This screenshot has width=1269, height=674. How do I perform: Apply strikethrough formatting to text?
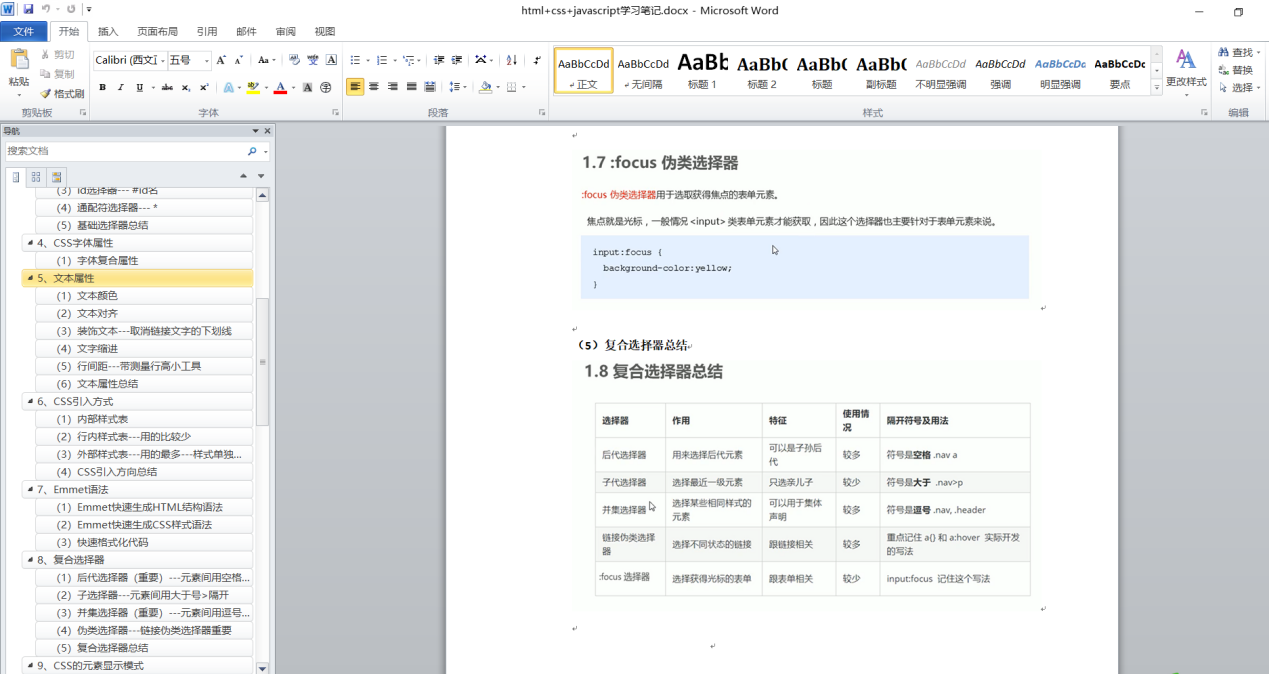[x=167, y=88]
